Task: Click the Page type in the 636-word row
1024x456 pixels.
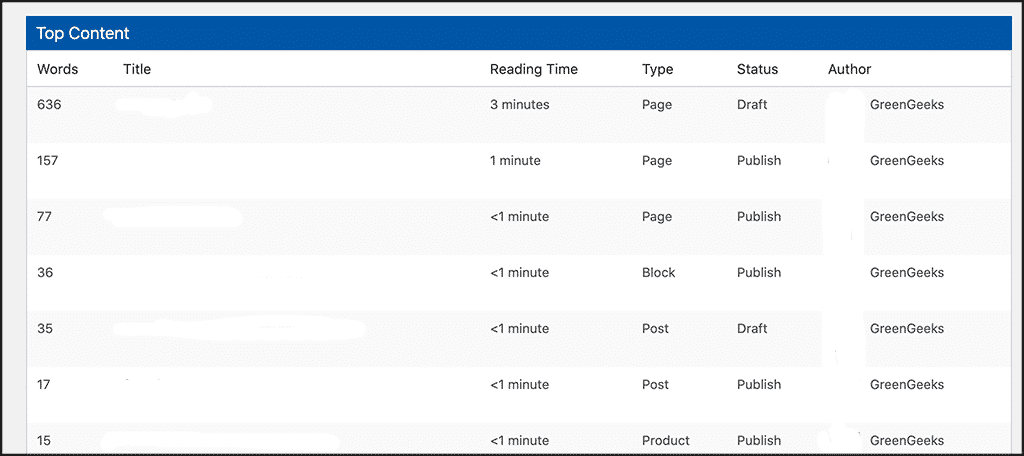Action: [657, 105]
